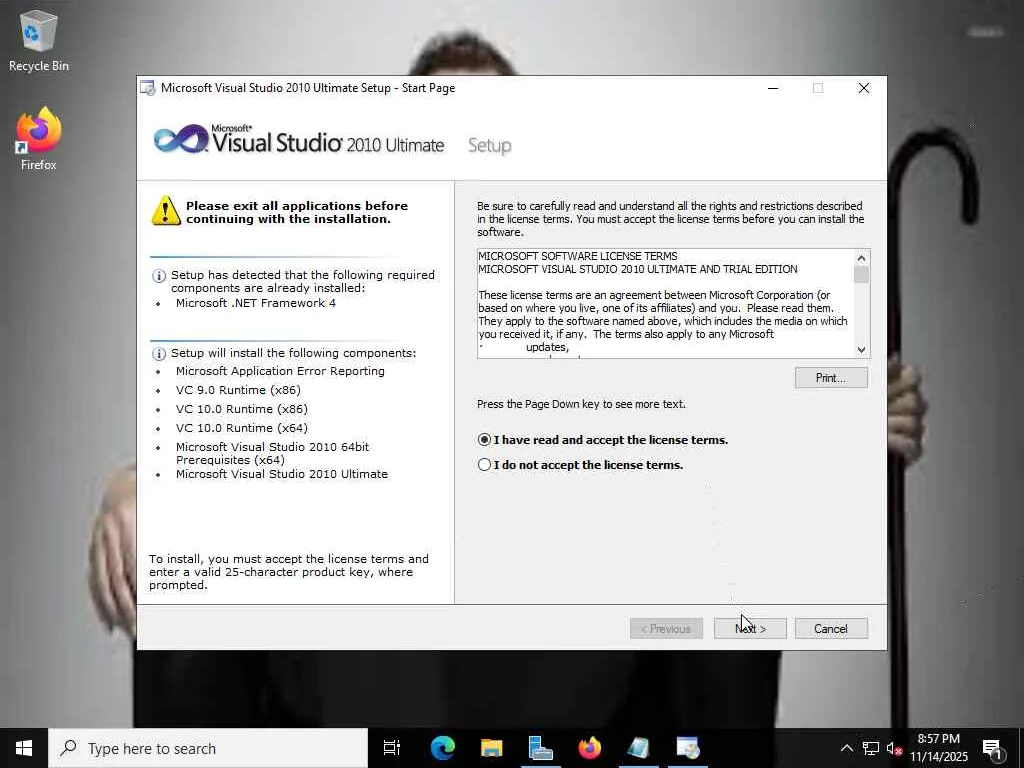Click the 'Setup' header label

[490, 145]
